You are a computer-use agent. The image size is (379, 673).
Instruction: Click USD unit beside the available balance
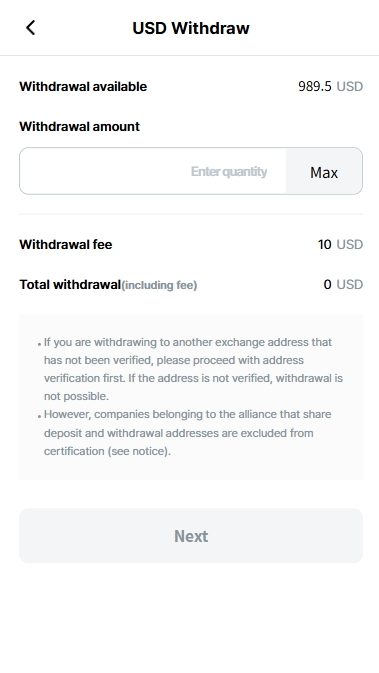(x=349, y=87)
